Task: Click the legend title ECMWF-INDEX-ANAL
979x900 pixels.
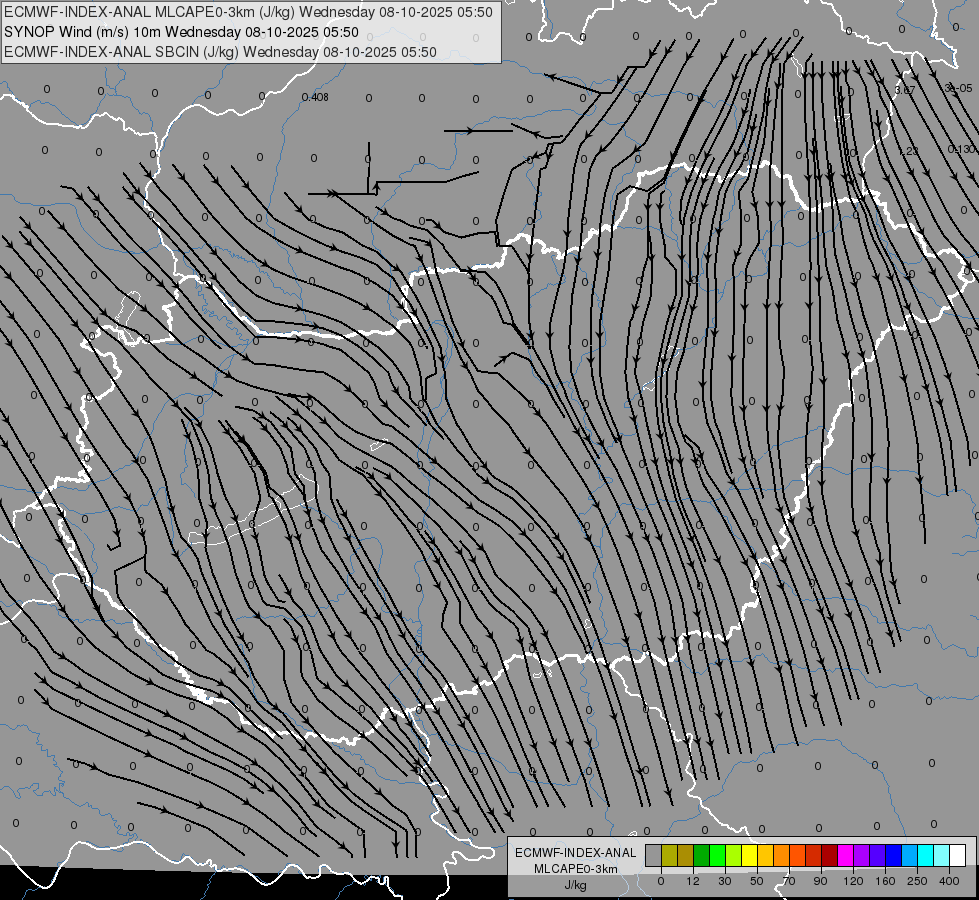Action: (576, 853)
